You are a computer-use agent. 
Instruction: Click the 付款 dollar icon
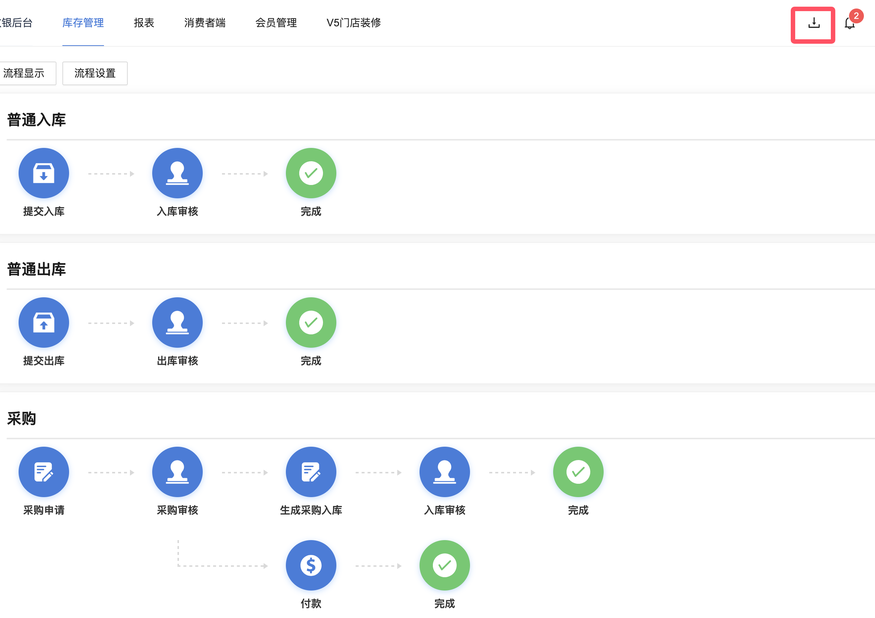pyautogui.click(x=311, y=566)
